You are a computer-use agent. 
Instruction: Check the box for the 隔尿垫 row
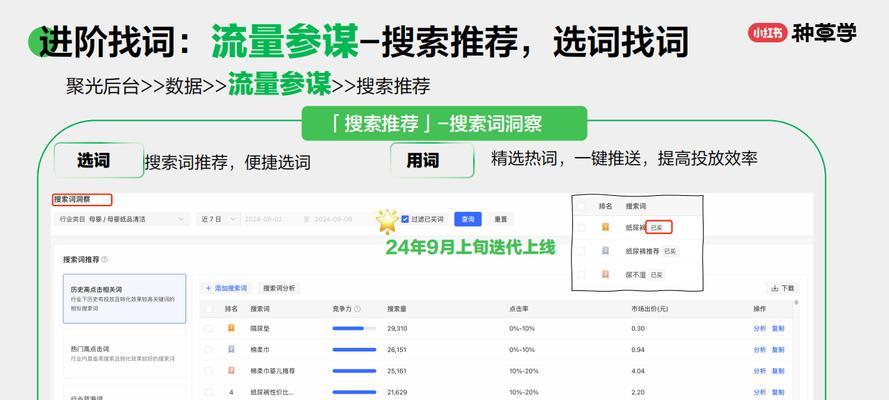pyautogui.click(x=209, y=329)
